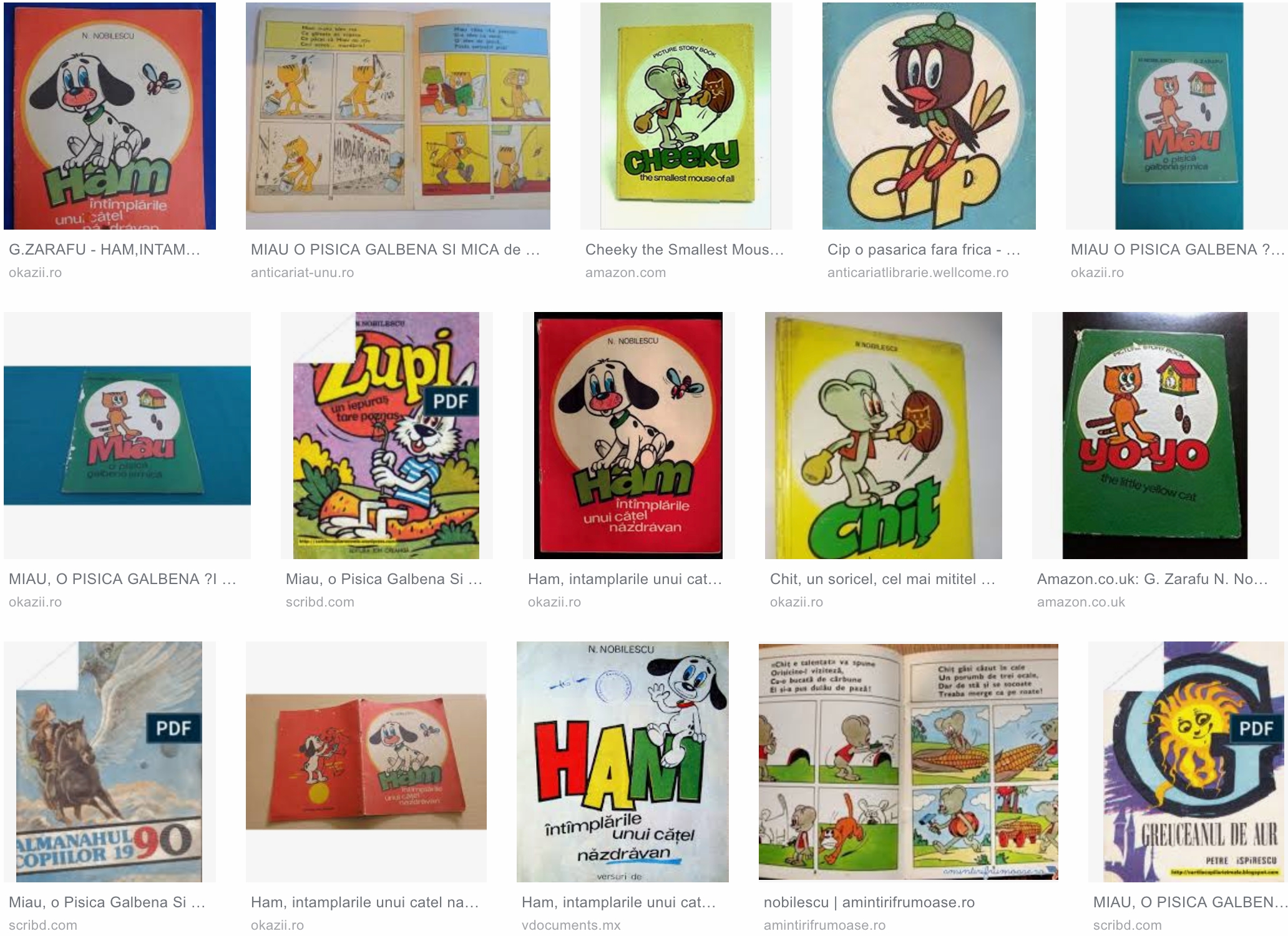Image resolution: width=1288 pixels, height=936 pixels.
Task: Open the white HAM cover thumbnail
Action: (623, 762)
